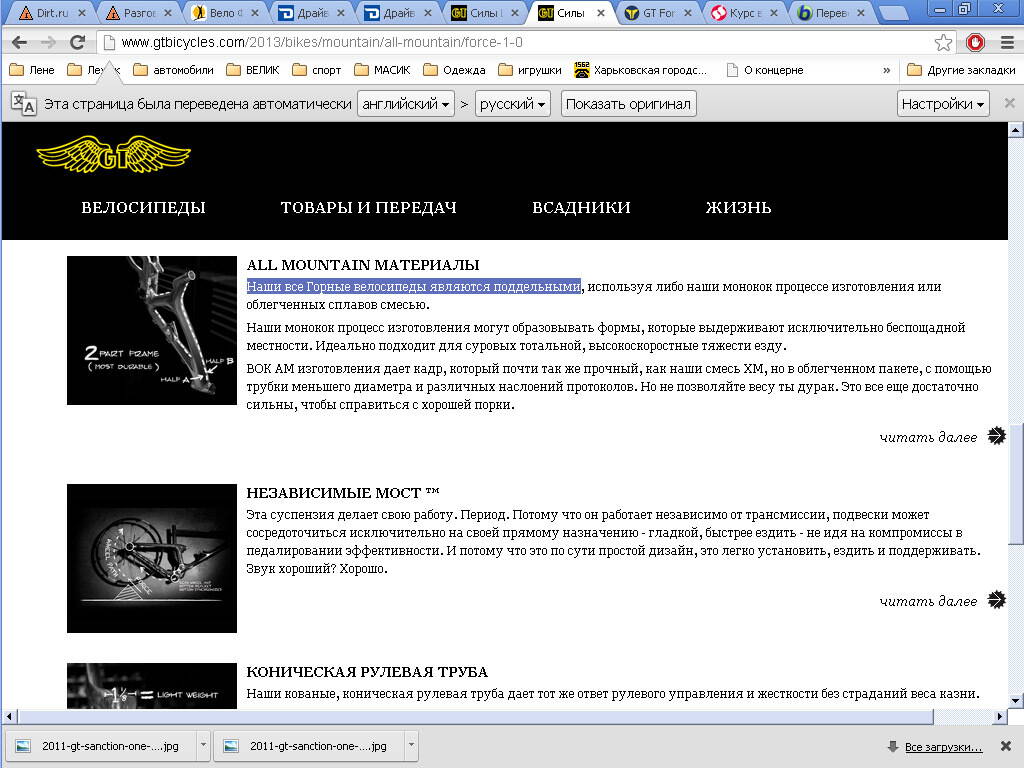Open the 'русский' target language dropdown
Screen dimensions: 1024x768
512,104
